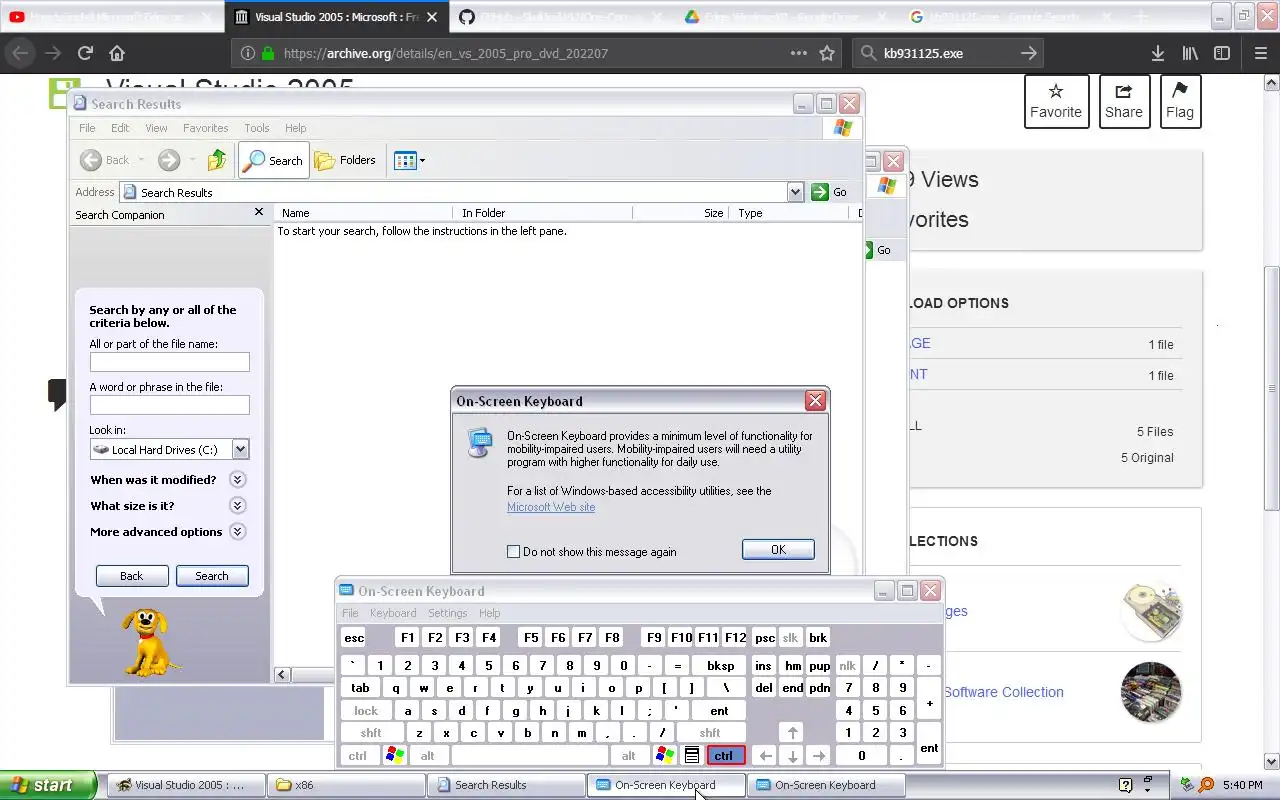
Task: Toggle the left ctrl key on keyboard
Action: coord(357,756)
